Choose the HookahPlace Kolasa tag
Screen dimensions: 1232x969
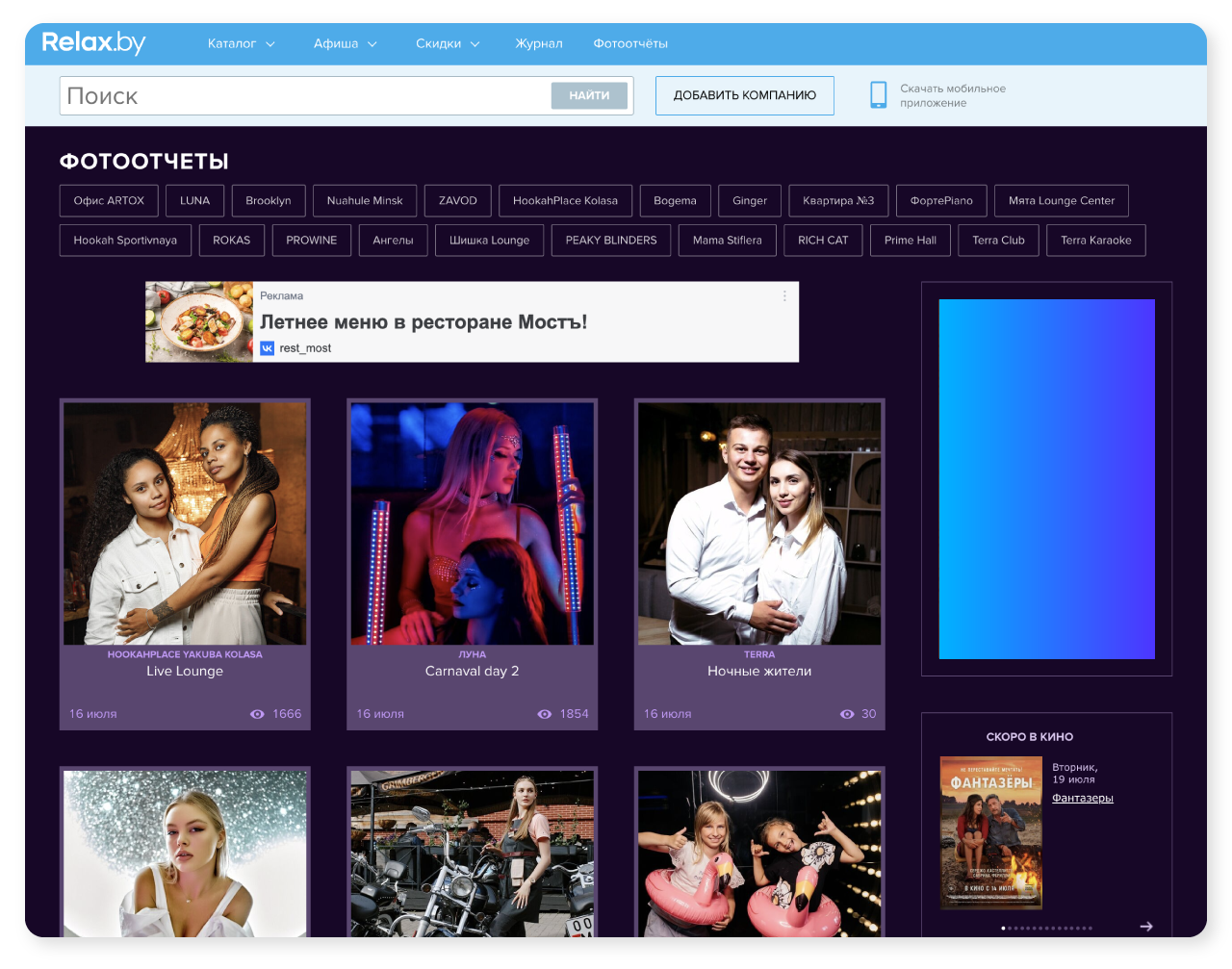click(x=565, y=200)
